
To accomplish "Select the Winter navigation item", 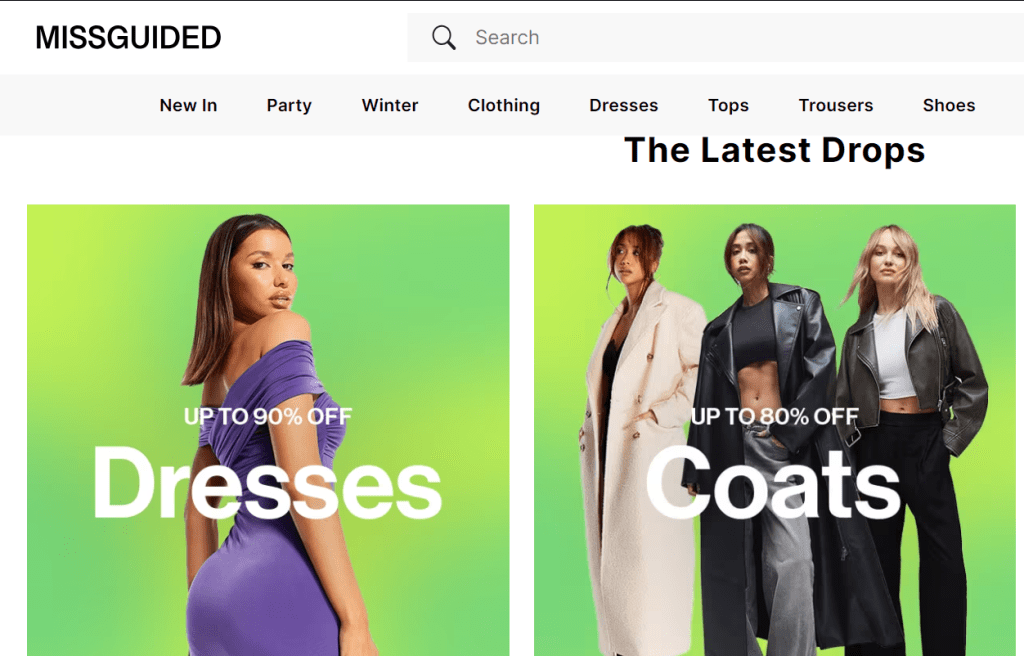I will pyautogui.click(x=390, y=105).
